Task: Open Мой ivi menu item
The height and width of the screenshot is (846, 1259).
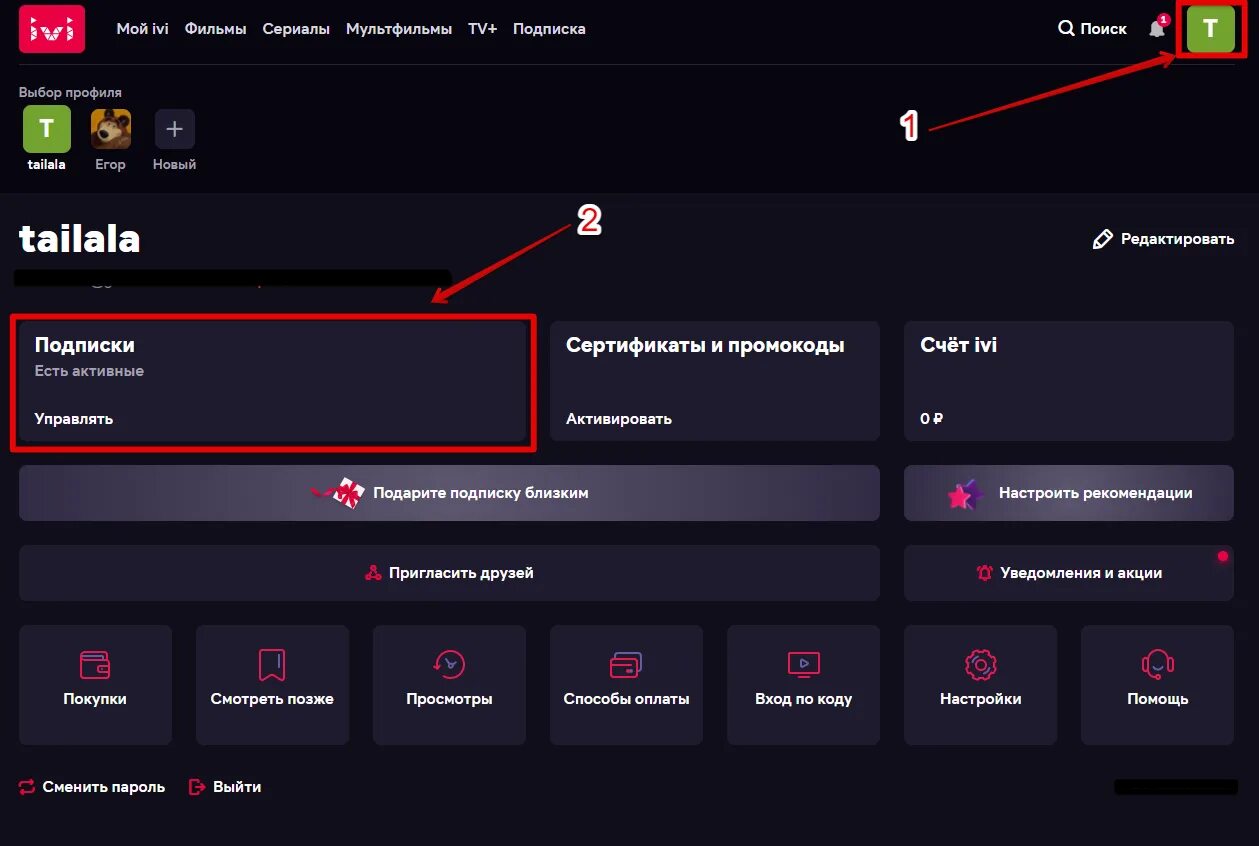Action: (x=143, y=29)
